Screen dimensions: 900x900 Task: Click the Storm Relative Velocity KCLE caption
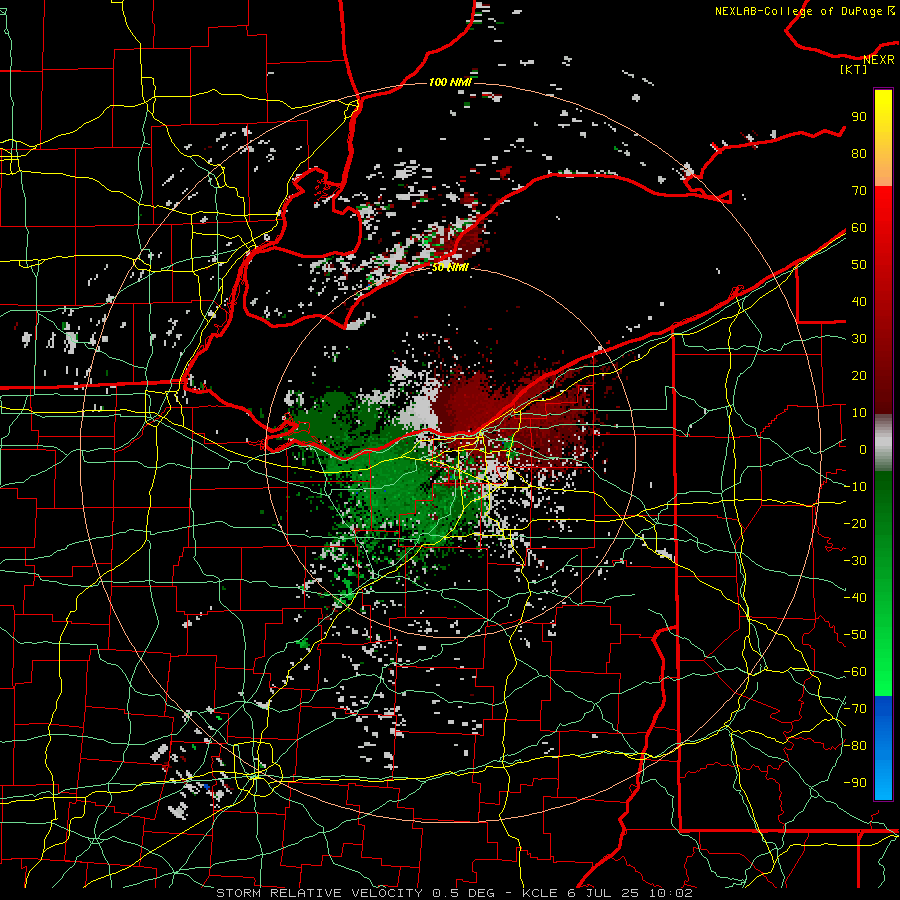[x=454, y=893]
